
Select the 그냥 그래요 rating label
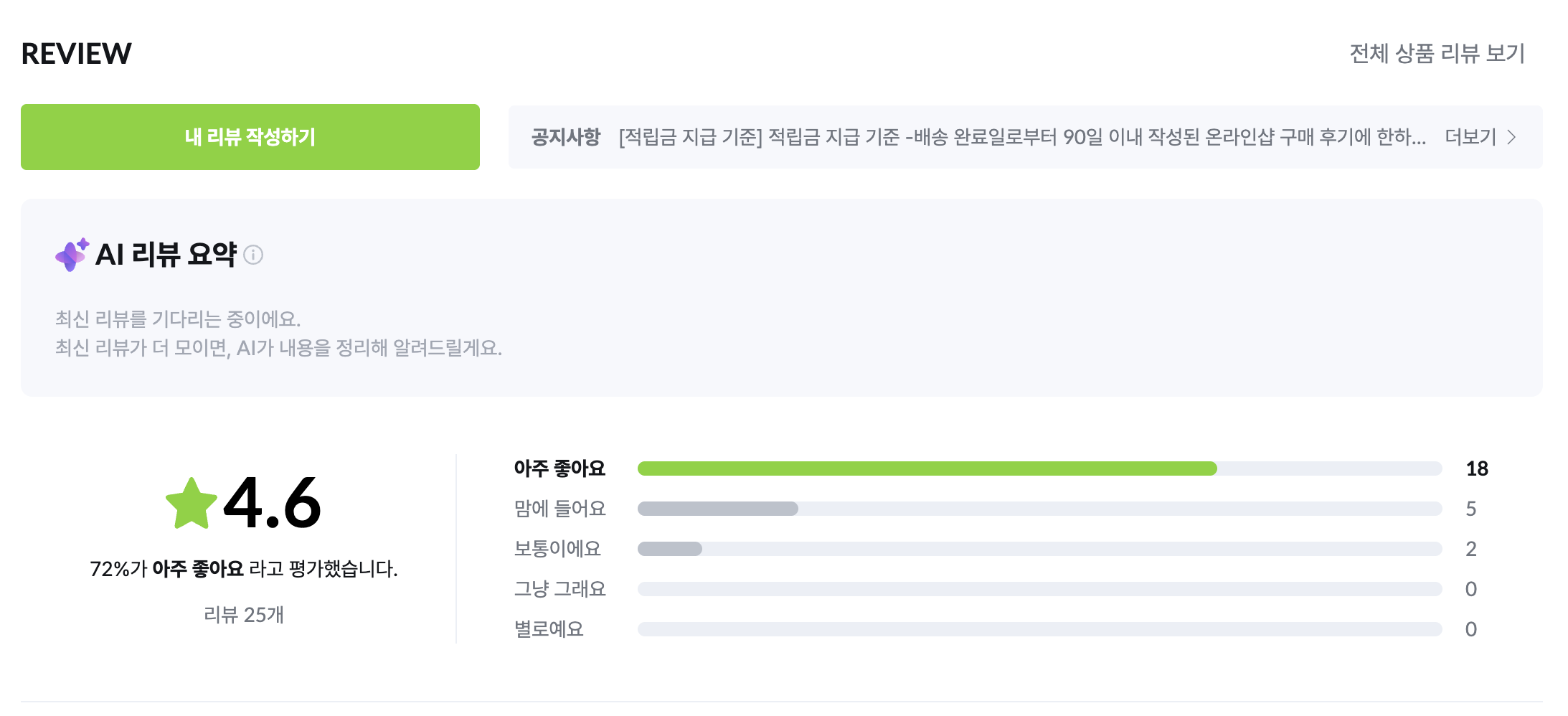click(x=559, y=589)
